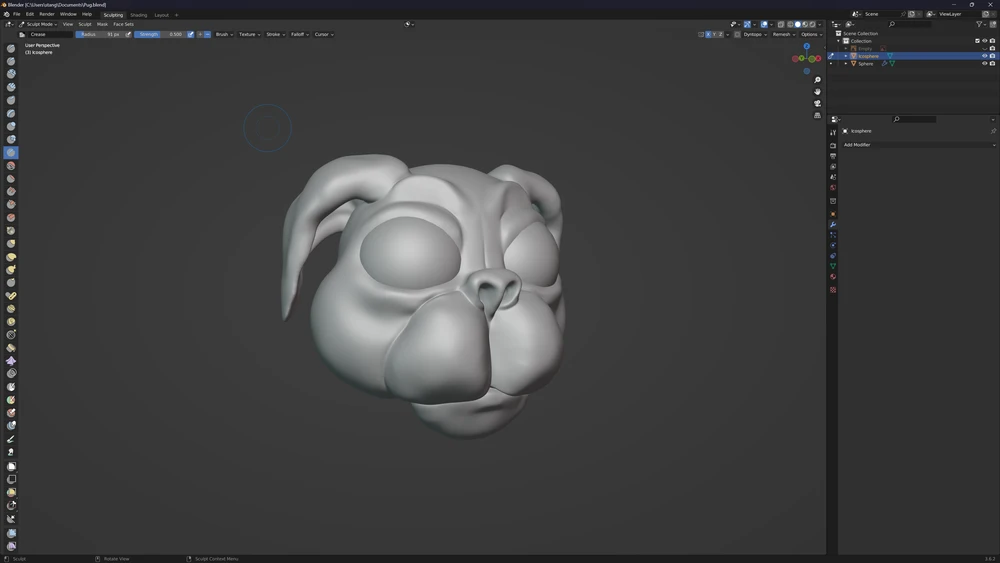Image resolution: width=1000 pixels, height=563 pixels.
Task: Enable the Dyntopo checkbox
Action: [x=738, y=34]
